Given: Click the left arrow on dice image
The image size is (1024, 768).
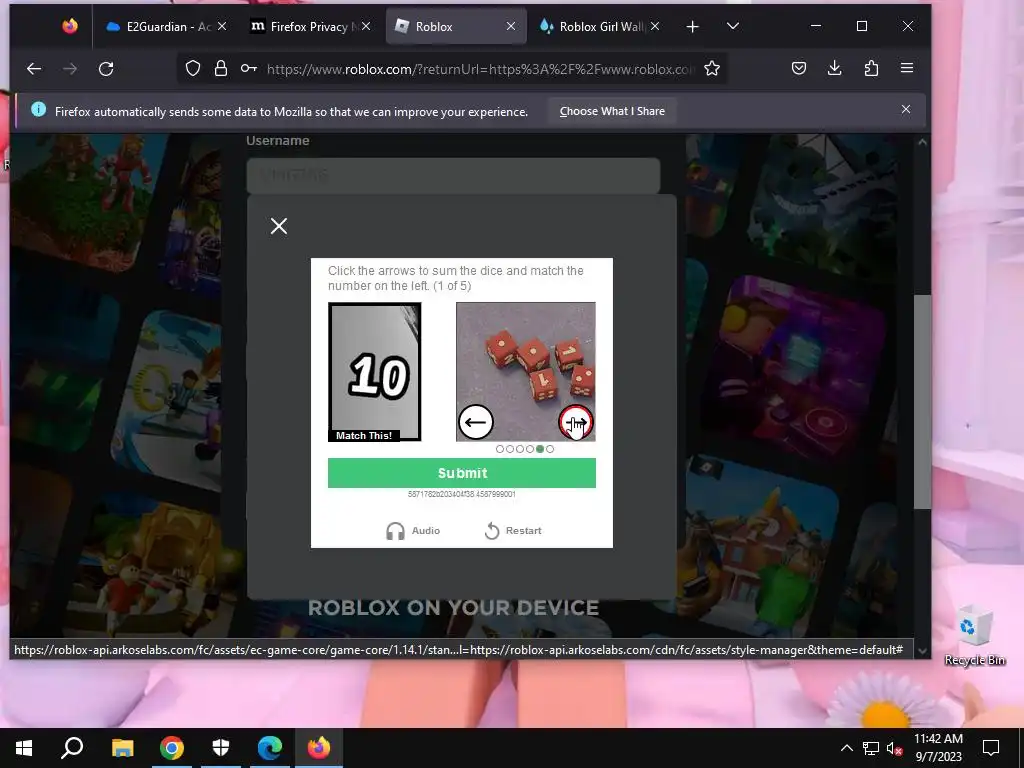Looking at the screenshot, I should click(475, 422).
